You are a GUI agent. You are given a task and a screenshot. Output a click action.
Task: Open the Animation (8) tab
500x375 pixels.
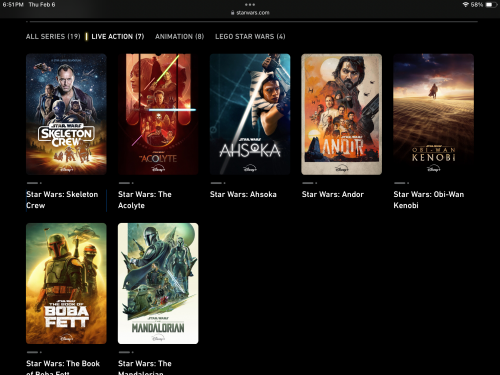(x=179, y=37)
